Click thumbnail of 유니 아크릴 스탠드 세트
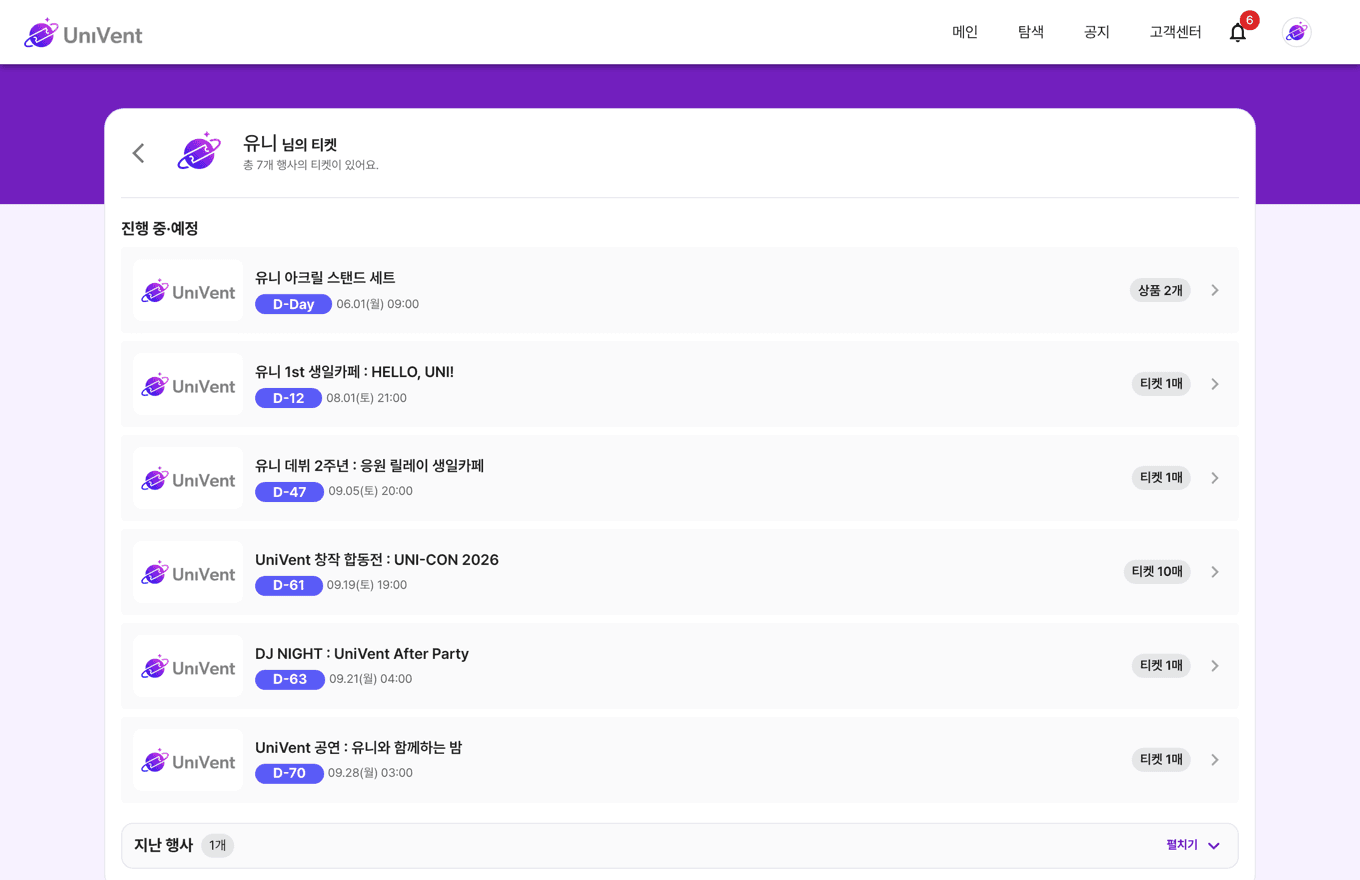 tap(188, 290)
